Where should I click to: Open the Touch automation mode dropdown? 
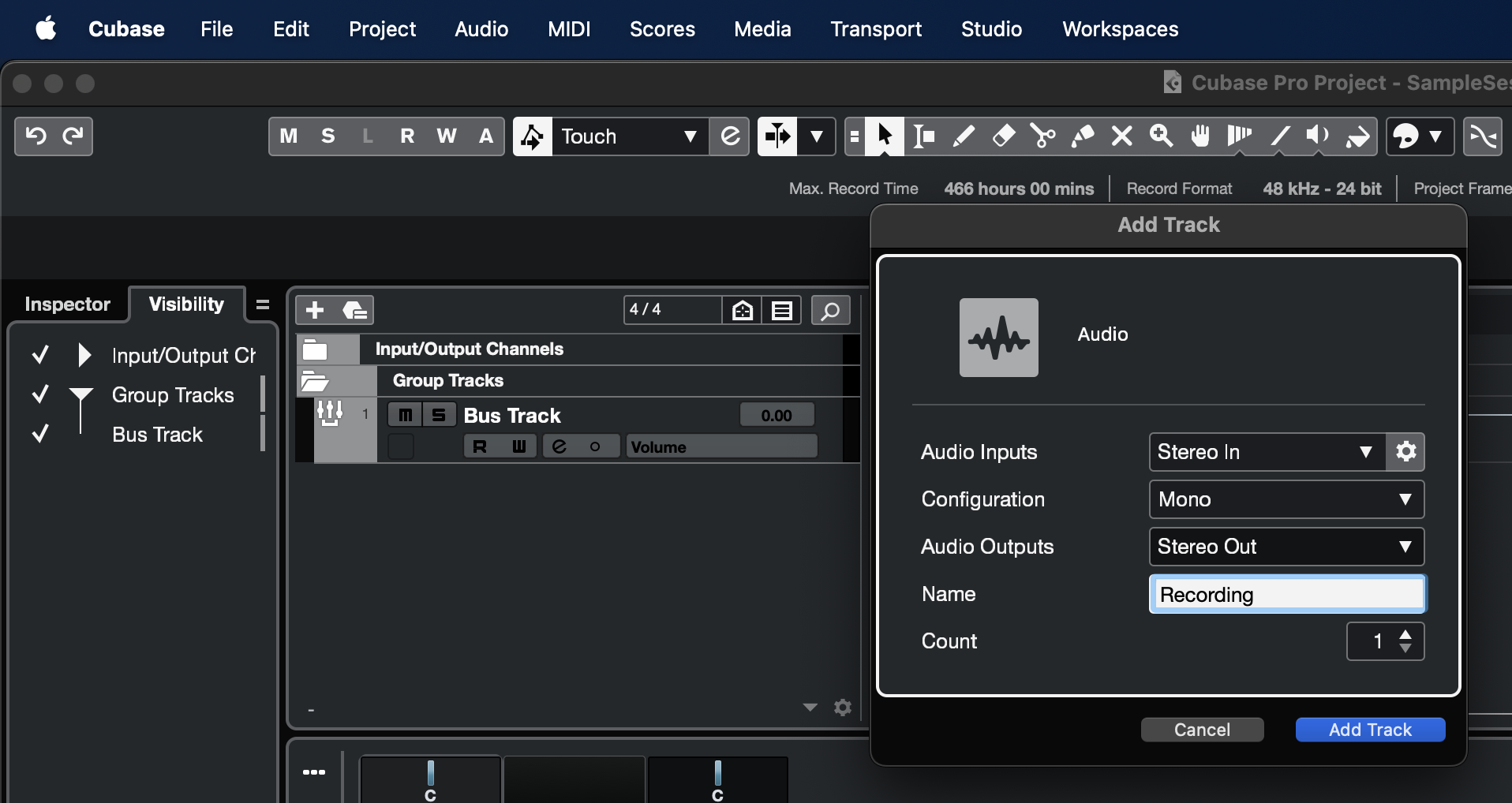[627, 136]
